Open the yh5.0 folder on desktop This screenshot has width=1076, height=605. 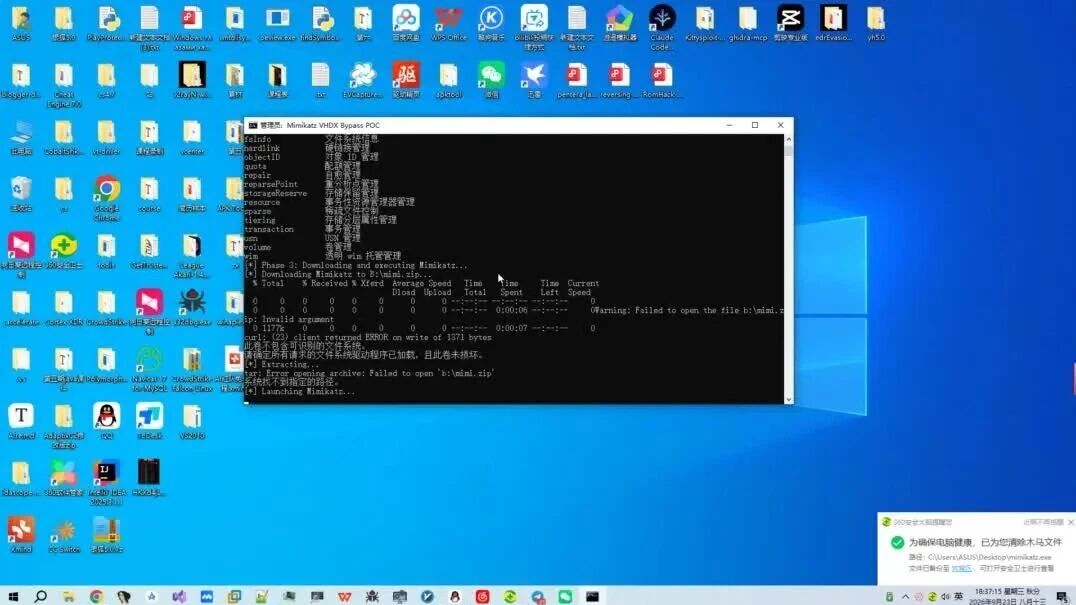(x=876, y=23)
